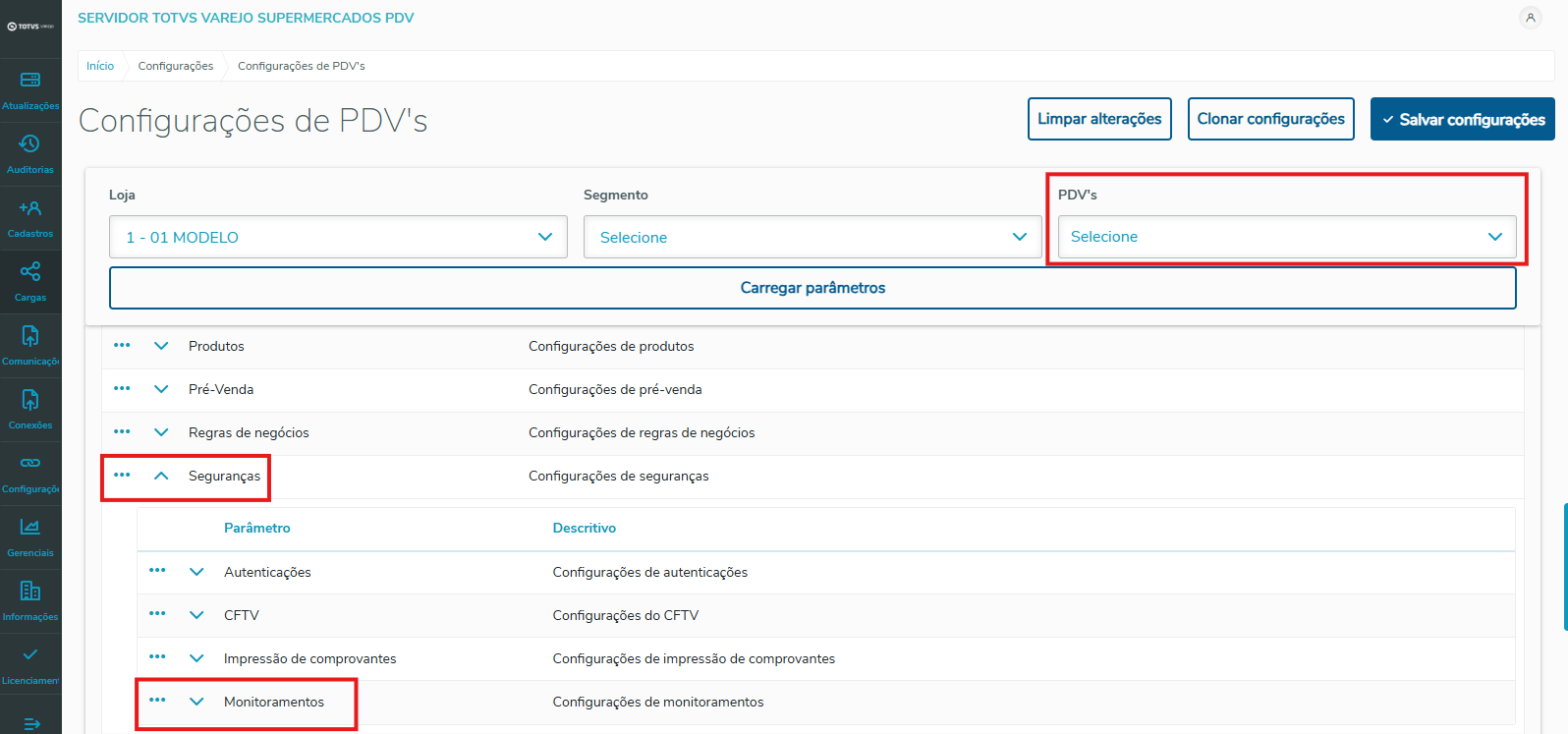This screenshot has height=734, width=1568.
Task: Open the three-dot menu for CFTV
Action: (157, 614)
